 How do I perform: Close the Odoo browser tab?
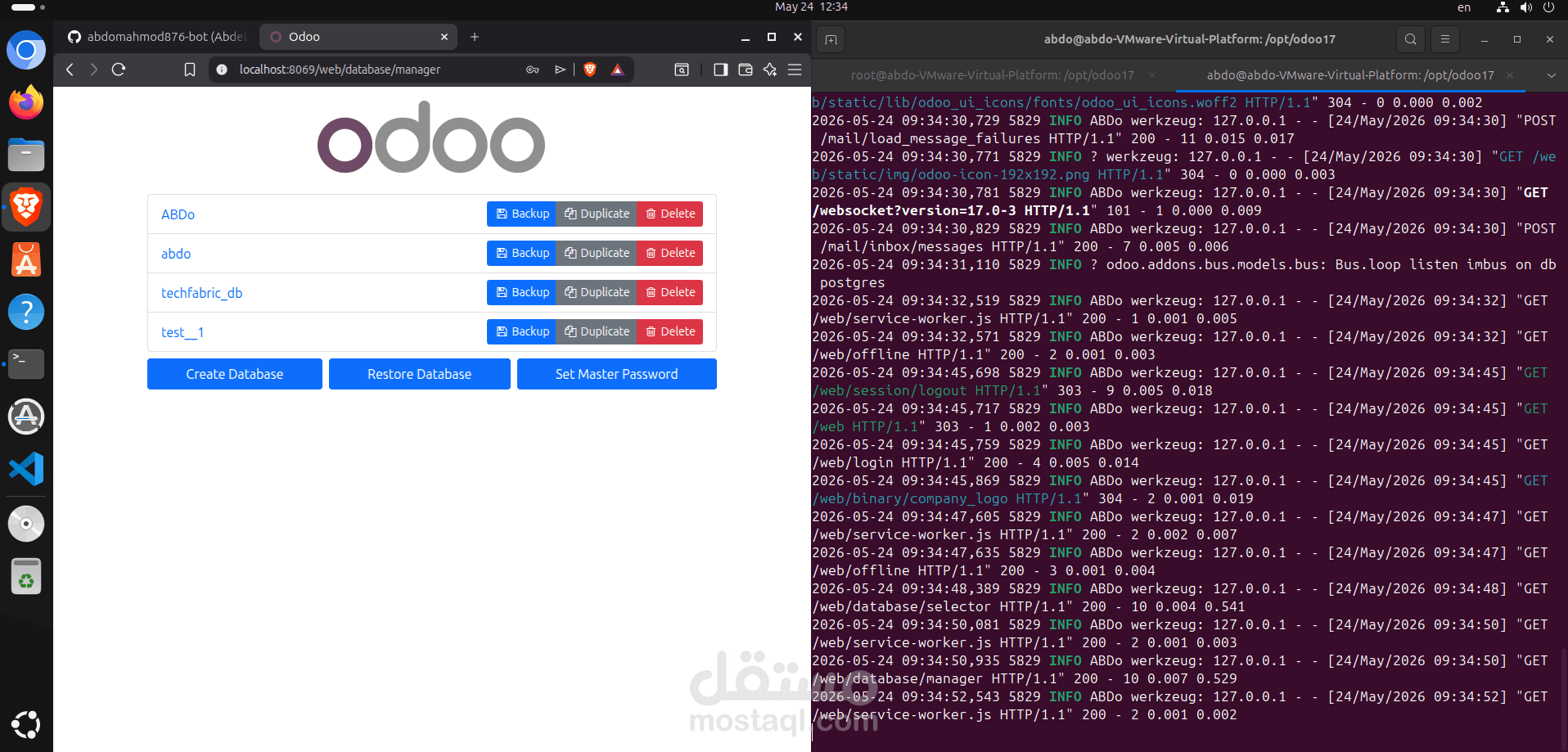[x=444, y=37]
